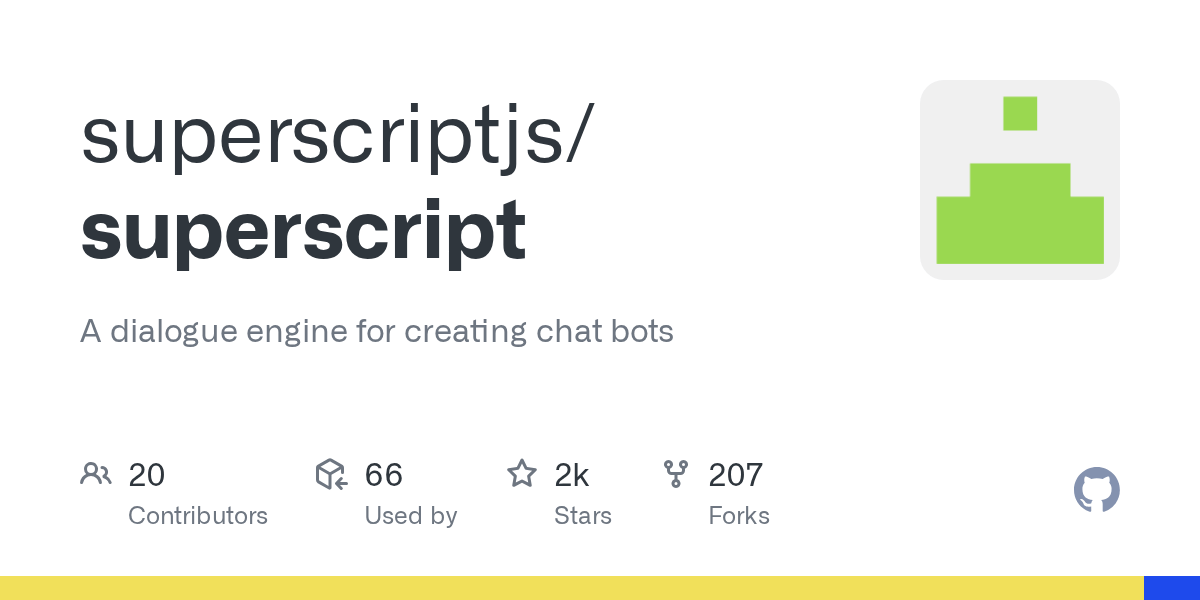Click the 207 forks count

click(735, 475)
